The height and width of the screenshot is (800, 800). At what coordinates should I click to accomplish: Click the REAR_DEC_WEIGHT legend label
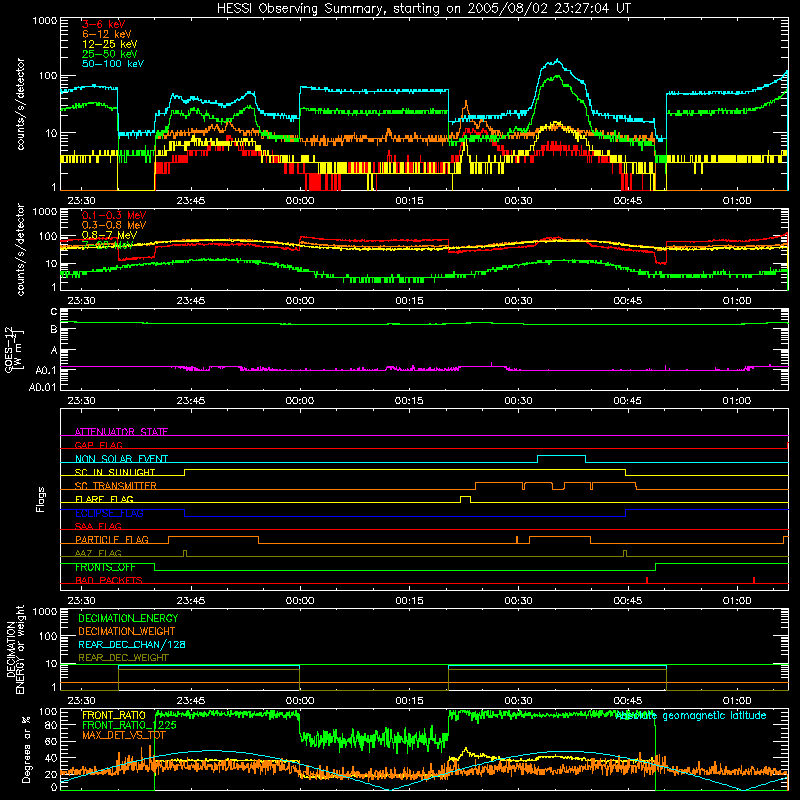click(123, 658)
